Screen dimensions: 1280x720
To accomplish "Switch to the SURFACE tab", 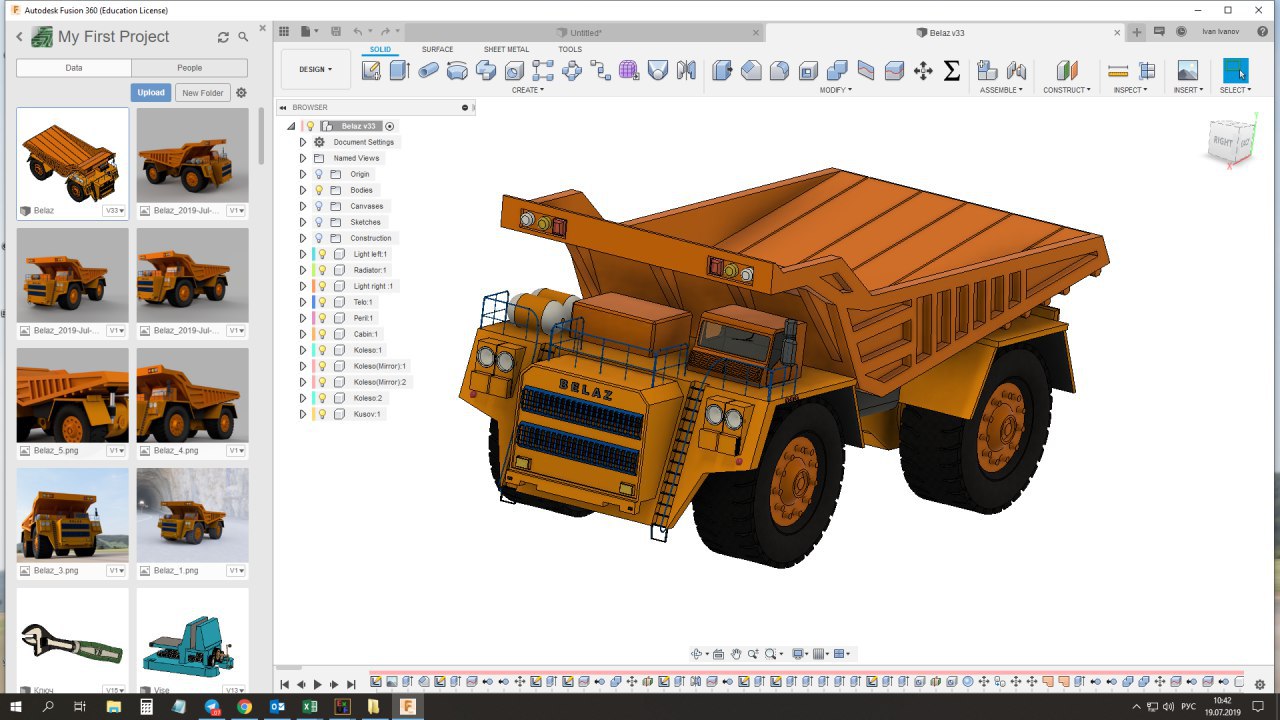I will tap(437, 49).
